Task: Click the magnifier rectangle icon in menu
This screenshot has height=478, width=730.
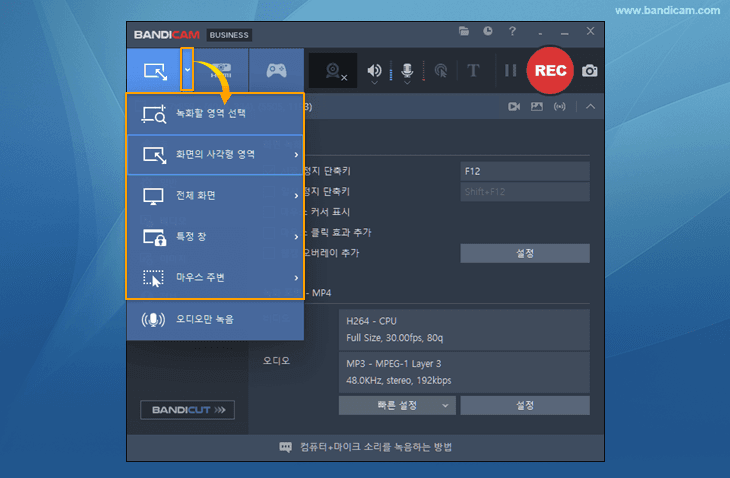Action: [154, 114]
